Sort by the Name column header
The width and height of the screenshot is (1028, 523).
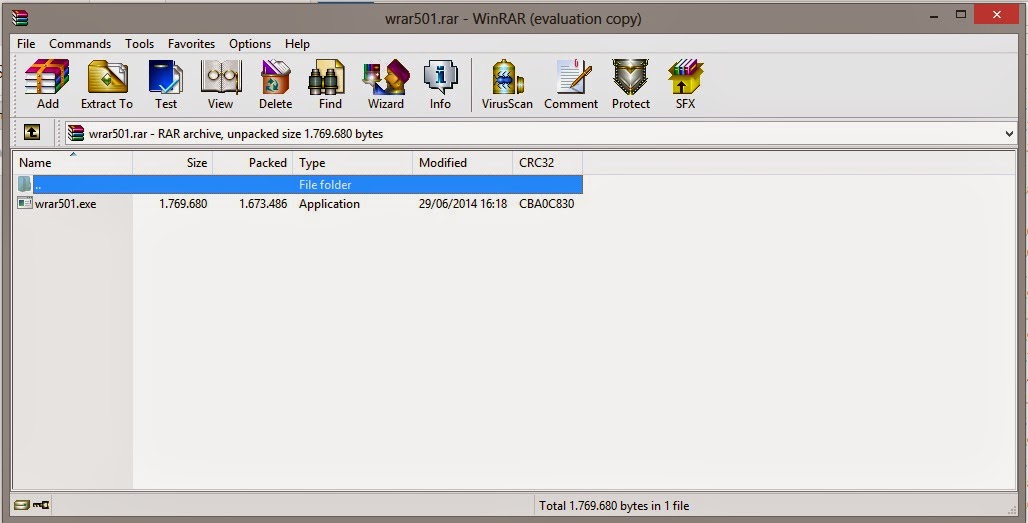pyautogui.click(x=73, y=163)
